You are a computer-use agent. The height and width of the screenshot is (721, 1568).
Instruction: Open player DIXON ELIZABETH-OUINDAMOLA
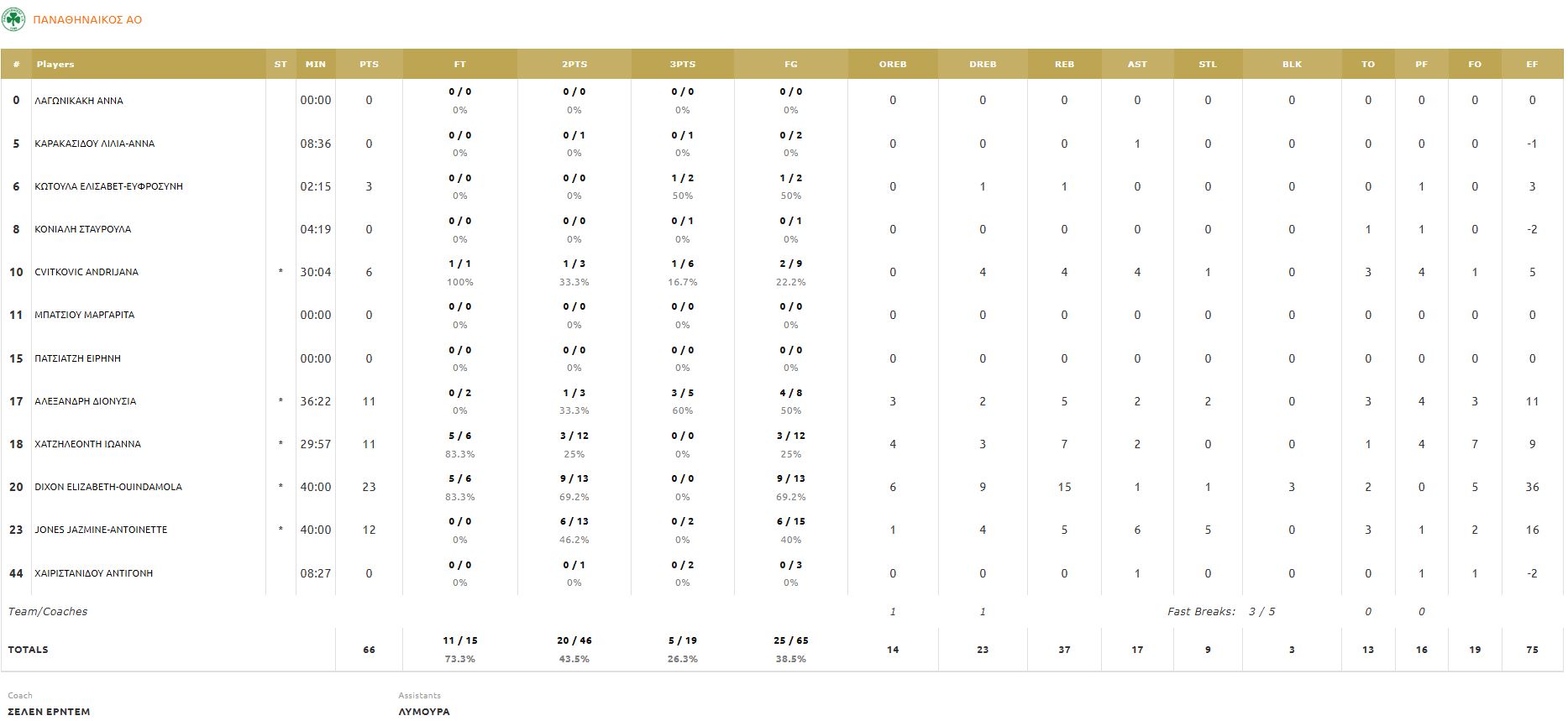(x=108, y=487)
